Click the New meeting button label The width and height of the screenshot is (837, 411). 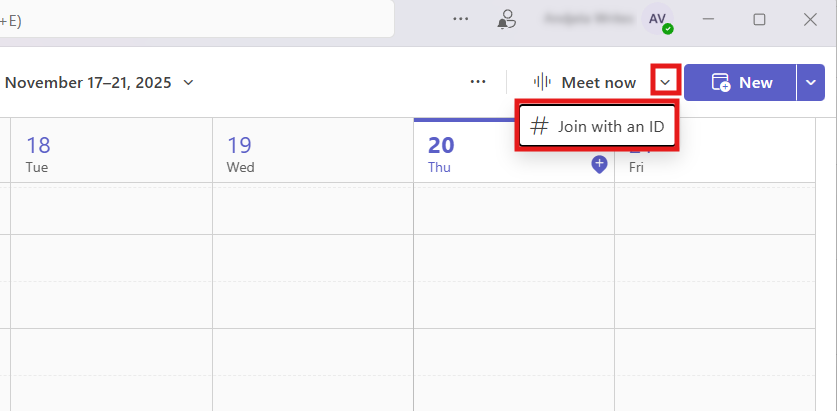755,82
